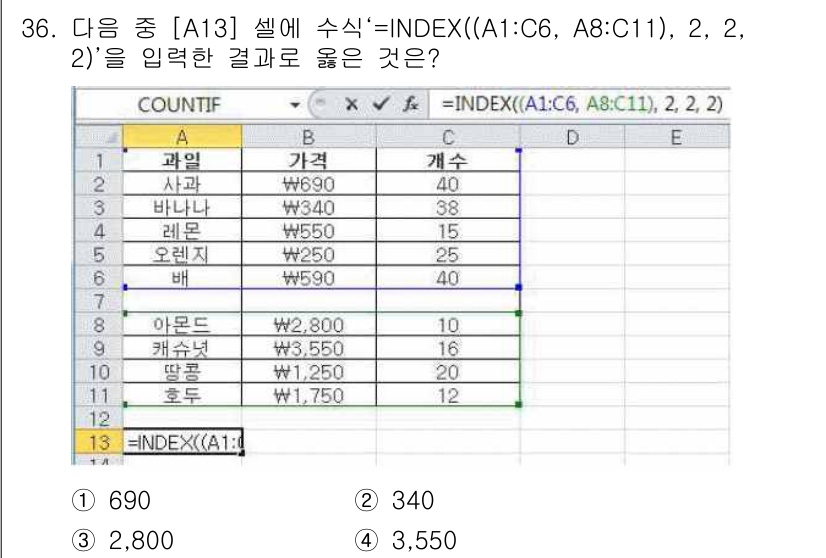Click the cell containing 사과

[x=182, y=184]
